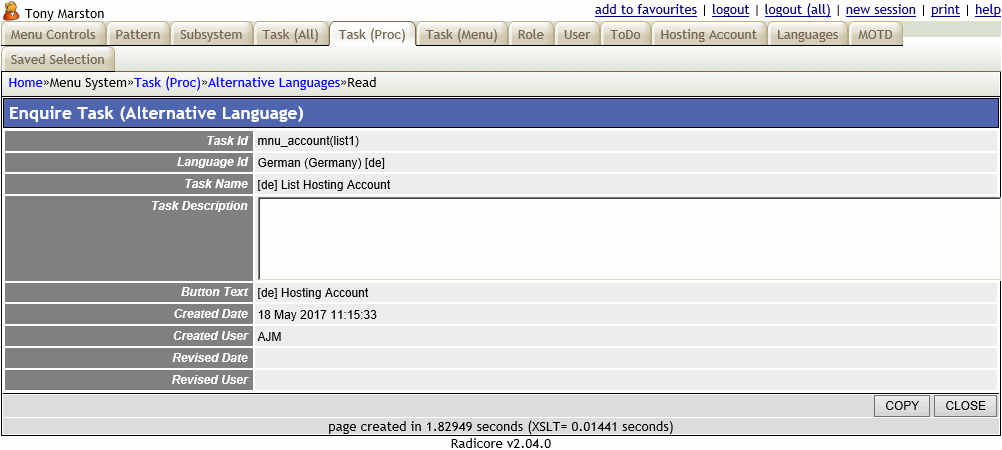Image resolution: width=1002 pixels, height=450 pixels.
Task: Click the Enquire Task (Alternative Language) heading
Action: pyautogui.click(x=156, y=114)
